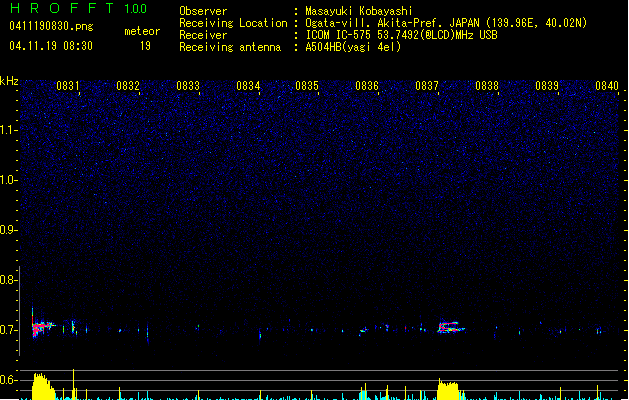Click observer name Masayuki Kobayashi

tap(359, 11)
